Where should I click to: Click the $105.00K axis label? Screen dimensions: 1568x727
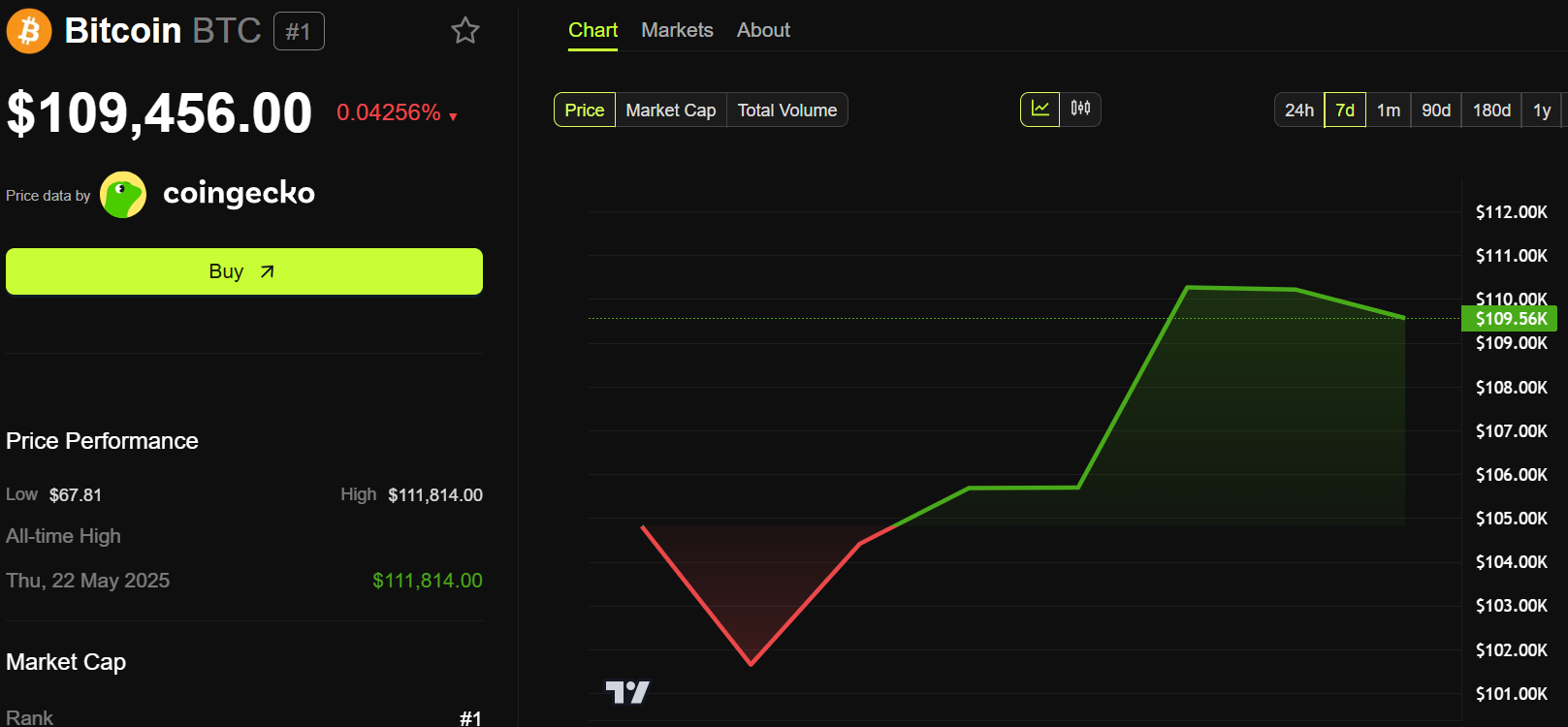pos(1511,518)
